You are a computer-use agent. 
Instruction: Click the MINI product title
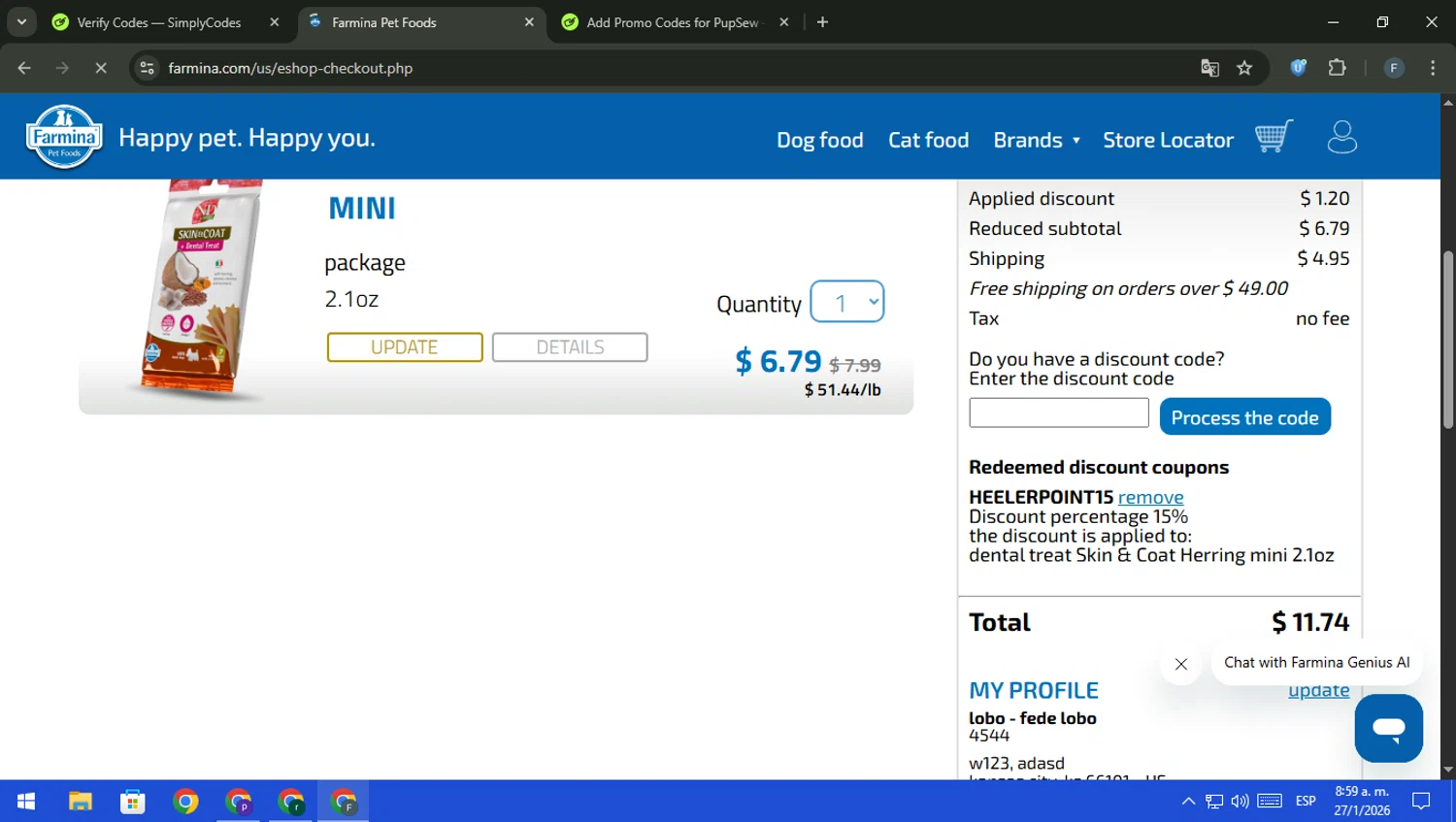click(362, 209)
